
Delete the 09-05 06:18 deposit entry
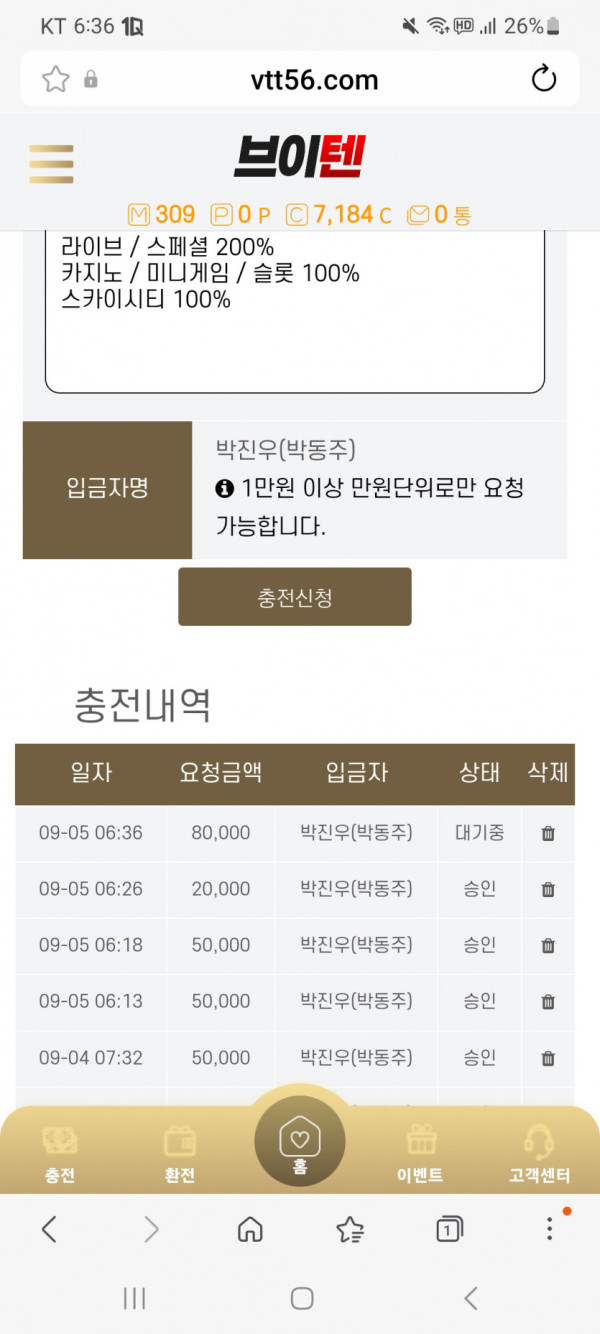(548, 945)
